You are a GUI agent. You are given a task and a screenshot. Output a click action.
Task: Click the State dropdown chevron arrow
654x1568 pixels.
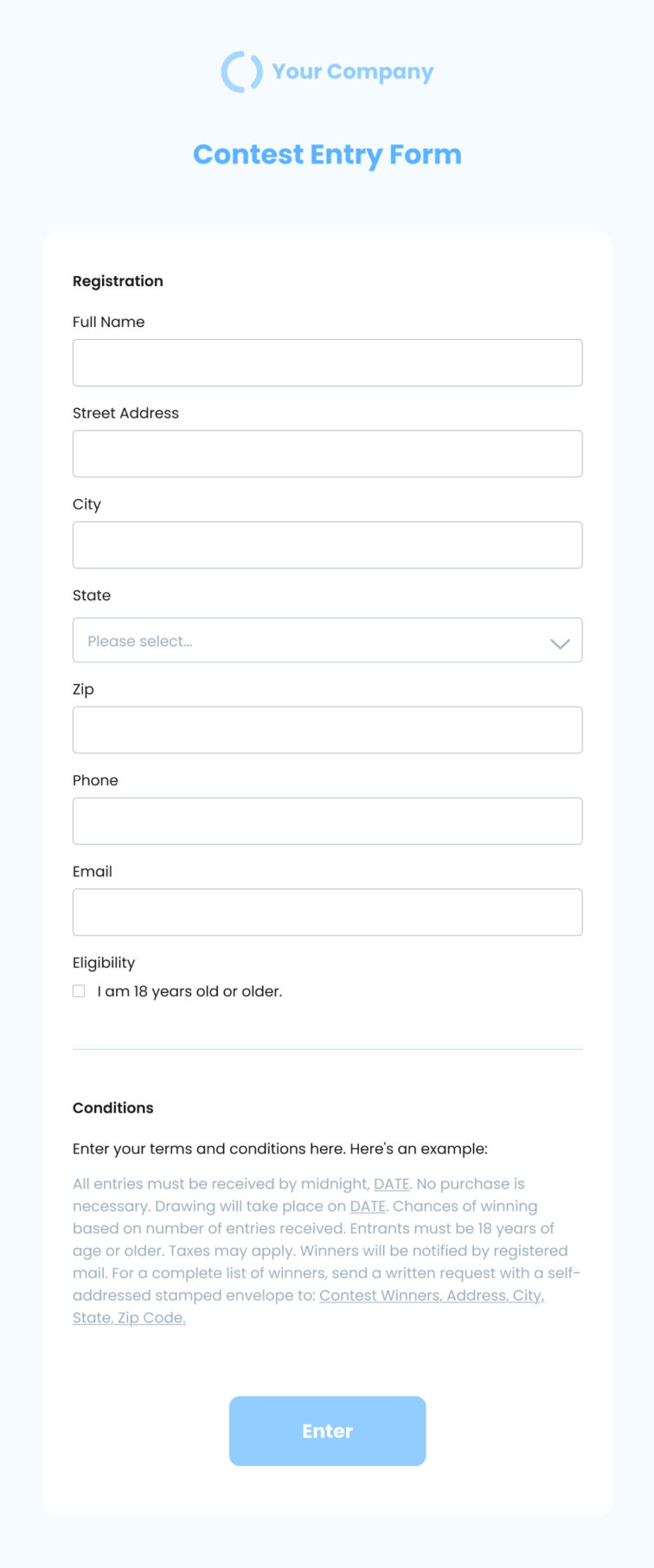pyautogui.click(x=560, y=643)
